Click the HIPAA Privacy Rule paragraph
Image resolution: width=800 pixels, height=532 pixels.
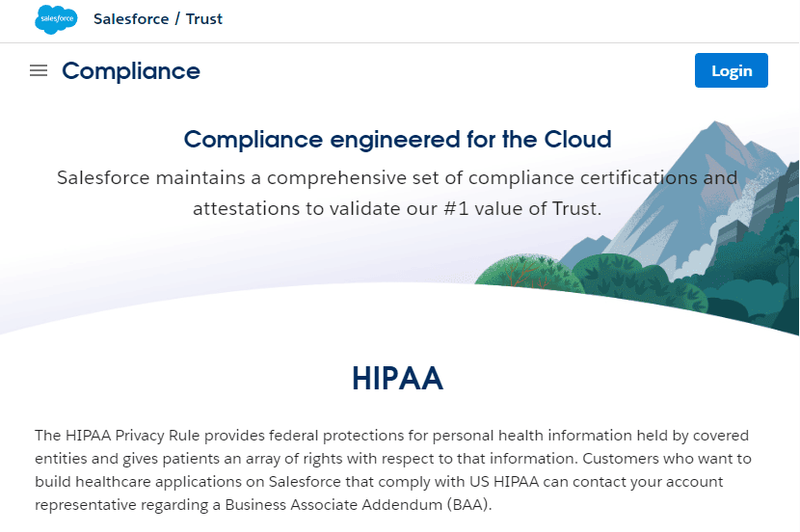coord(393,470)
